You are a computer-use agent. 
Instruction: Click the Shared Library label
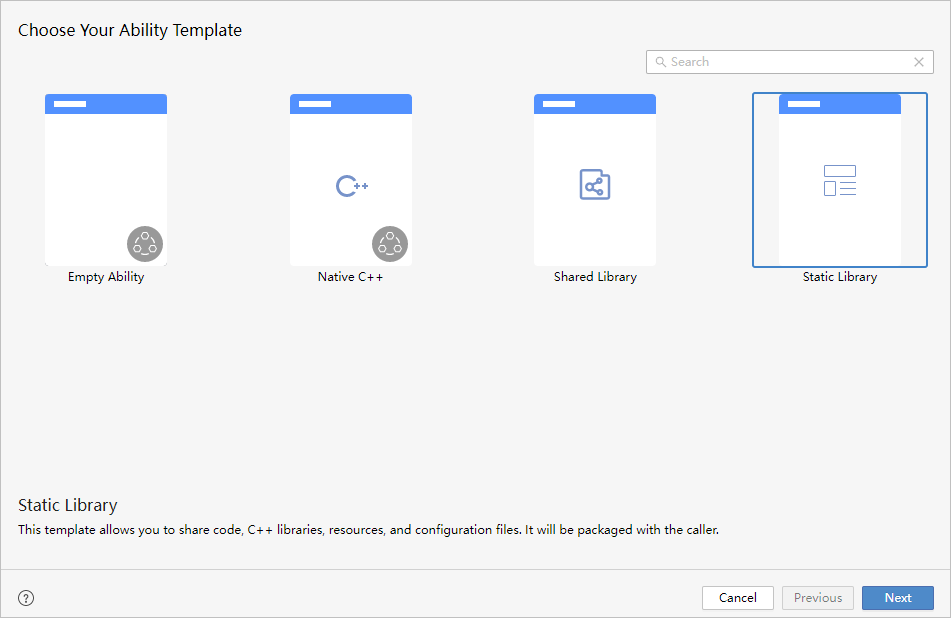pyautogui.click(x=595, y=277)
